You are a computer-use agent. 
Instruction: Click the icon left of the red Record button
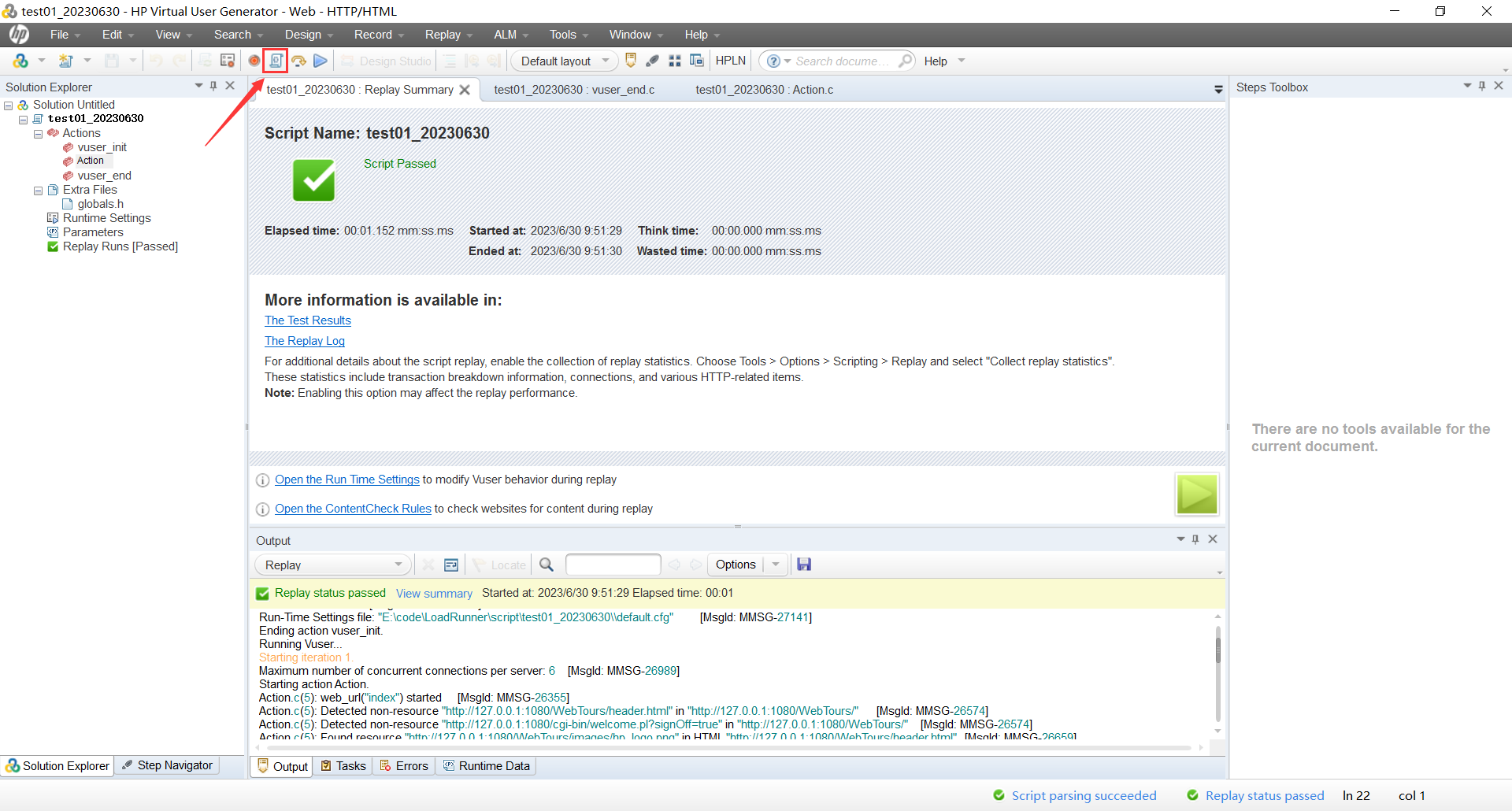click(228, 61)
